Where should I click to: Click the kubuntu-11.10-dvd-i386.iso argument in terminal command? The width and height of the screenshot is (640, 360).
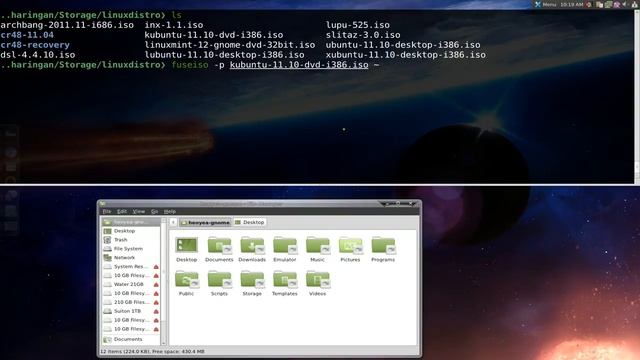[299, 65]
